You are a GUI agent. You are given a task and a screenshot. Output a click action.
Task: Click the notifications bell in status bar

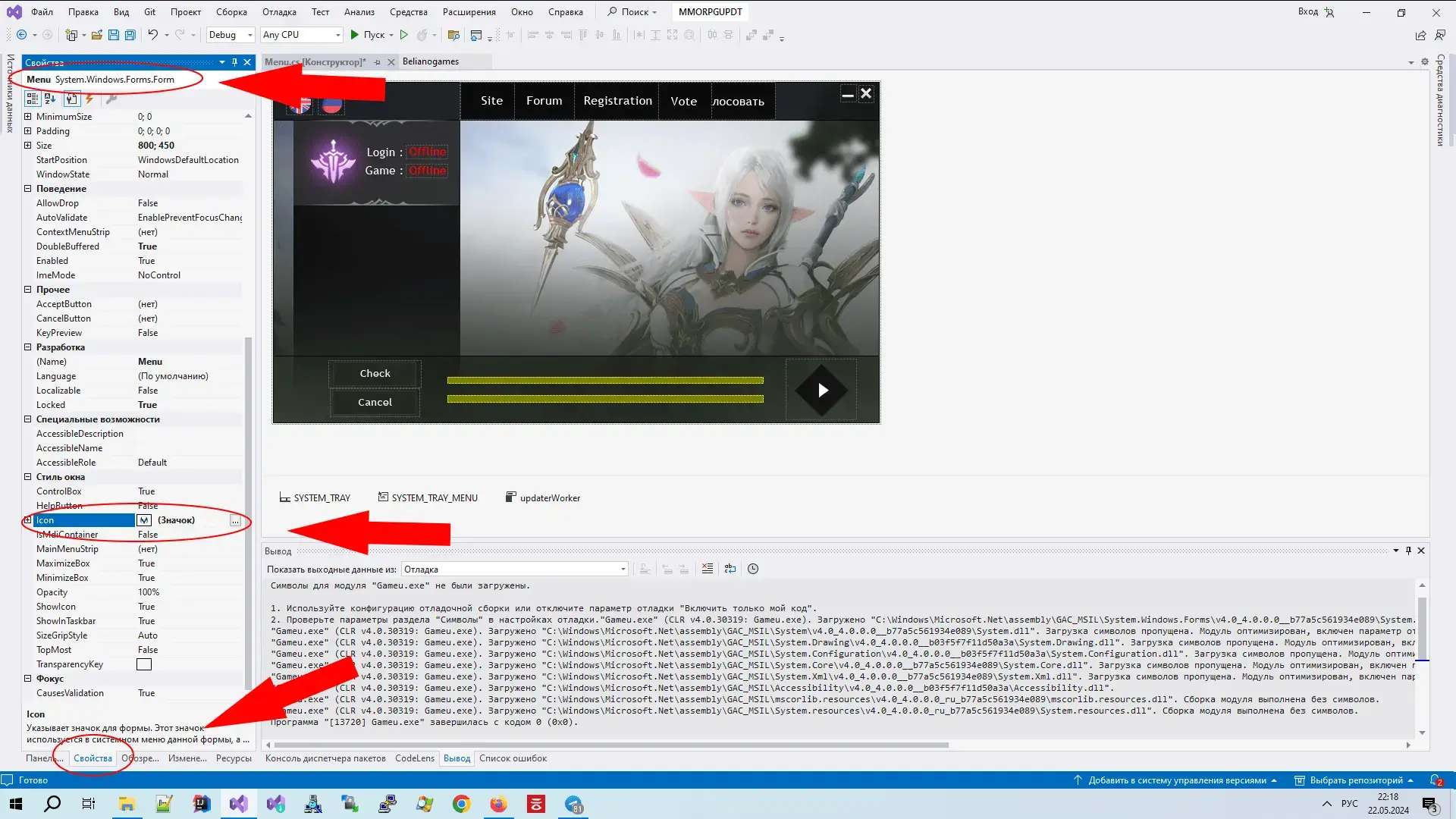1435,780
